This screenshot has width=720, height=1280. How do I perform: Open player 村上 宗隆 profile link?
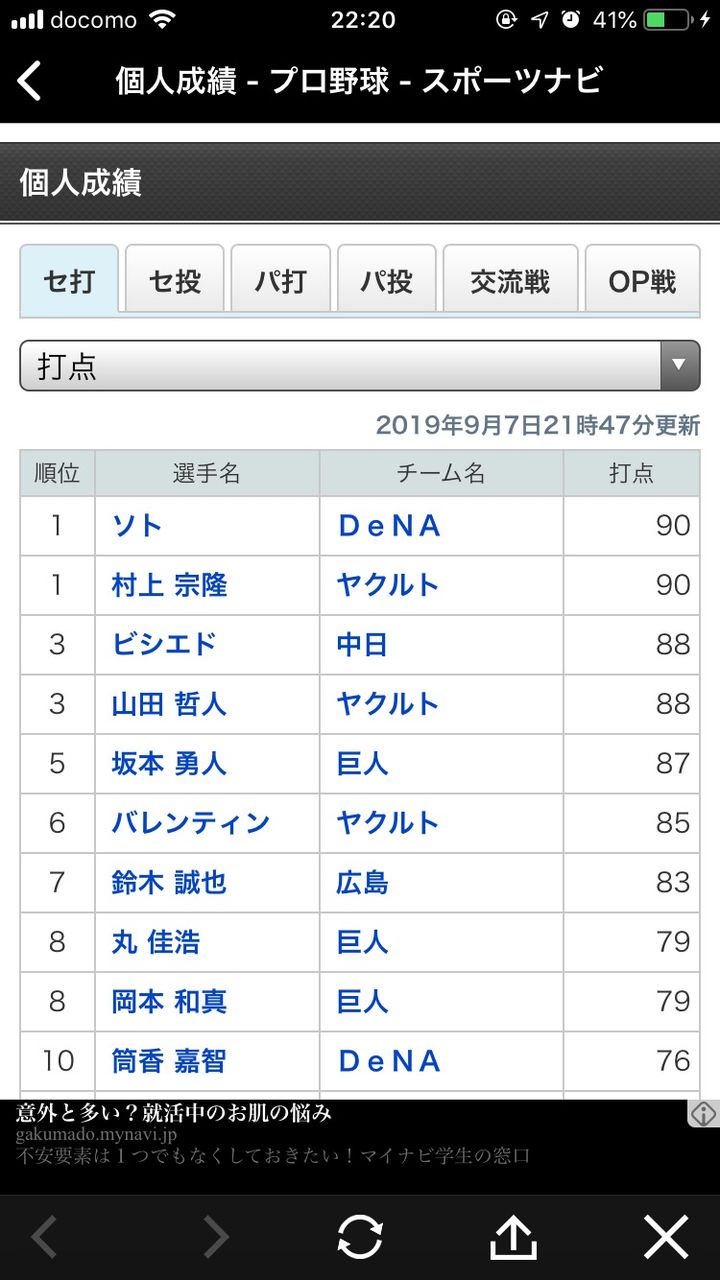click(x=170, y=585)
